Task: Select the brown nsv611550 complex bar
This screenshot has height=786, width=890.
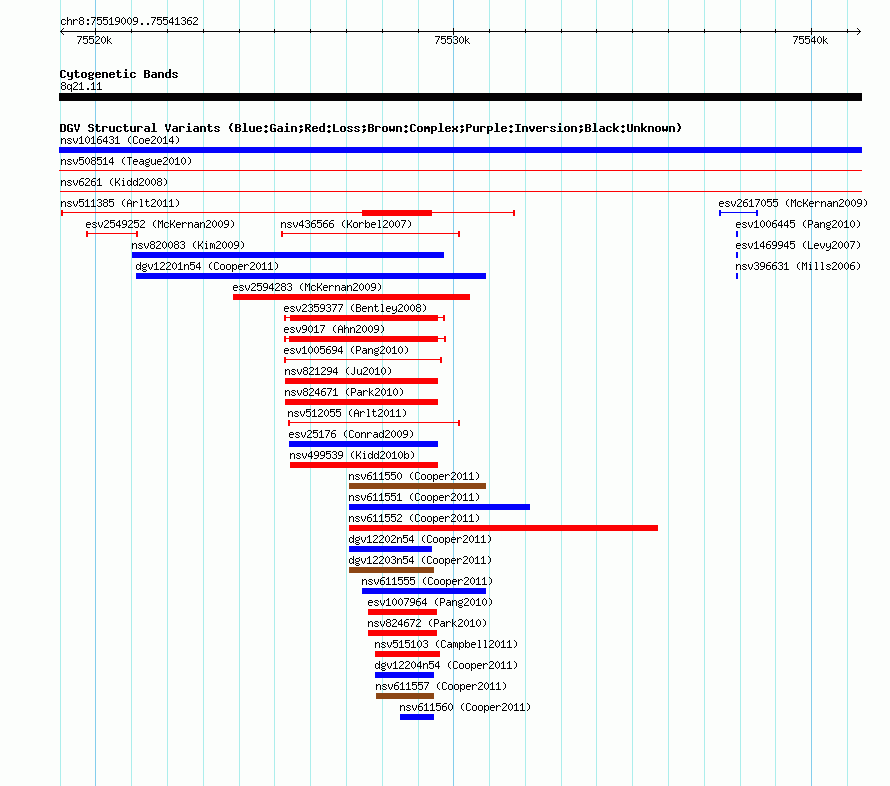Action: pyautogui.click(x=417, y=486)
